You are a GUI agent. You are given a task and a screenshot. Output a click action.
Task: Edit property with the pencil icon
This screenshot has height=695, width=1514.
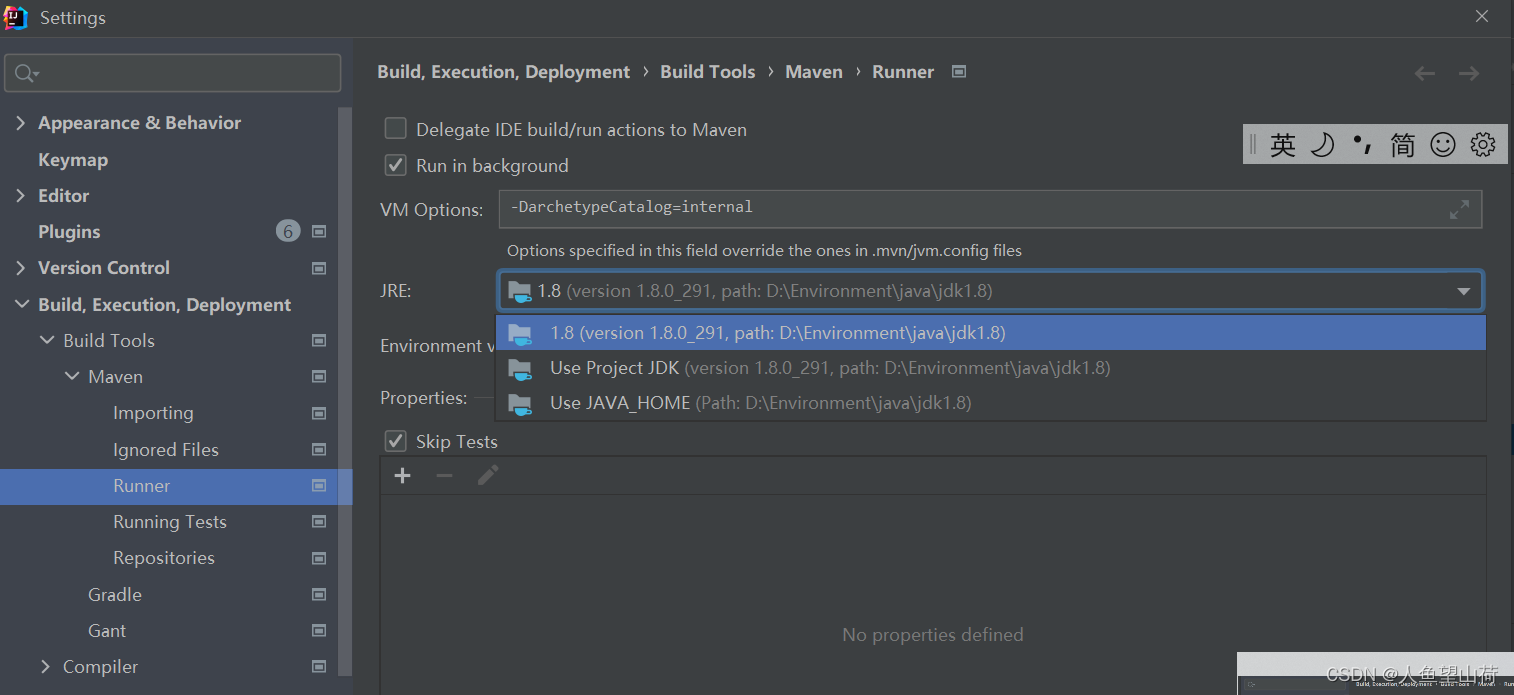[487, 476]
